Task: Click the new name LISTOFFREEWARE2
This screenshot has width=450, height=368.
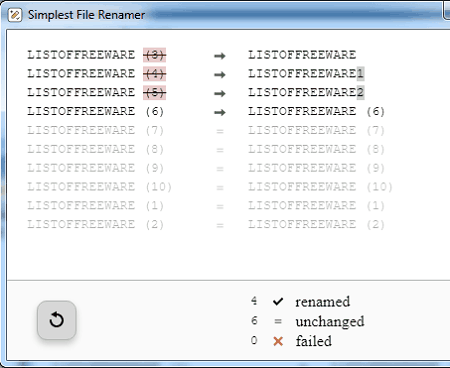Action: 306,92
